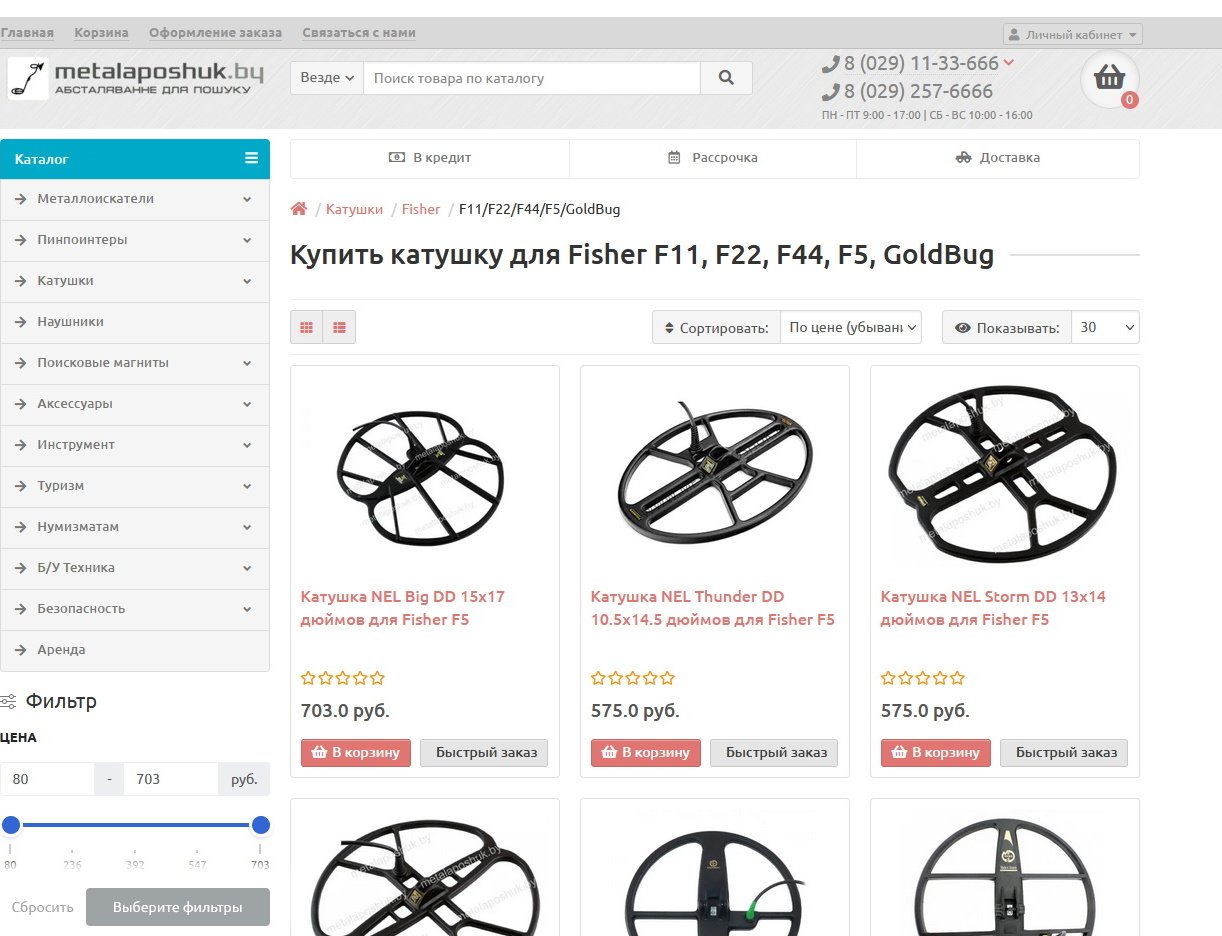Open the Рассрочка tab
This screenshot has width=1222, height=936.
713,158
